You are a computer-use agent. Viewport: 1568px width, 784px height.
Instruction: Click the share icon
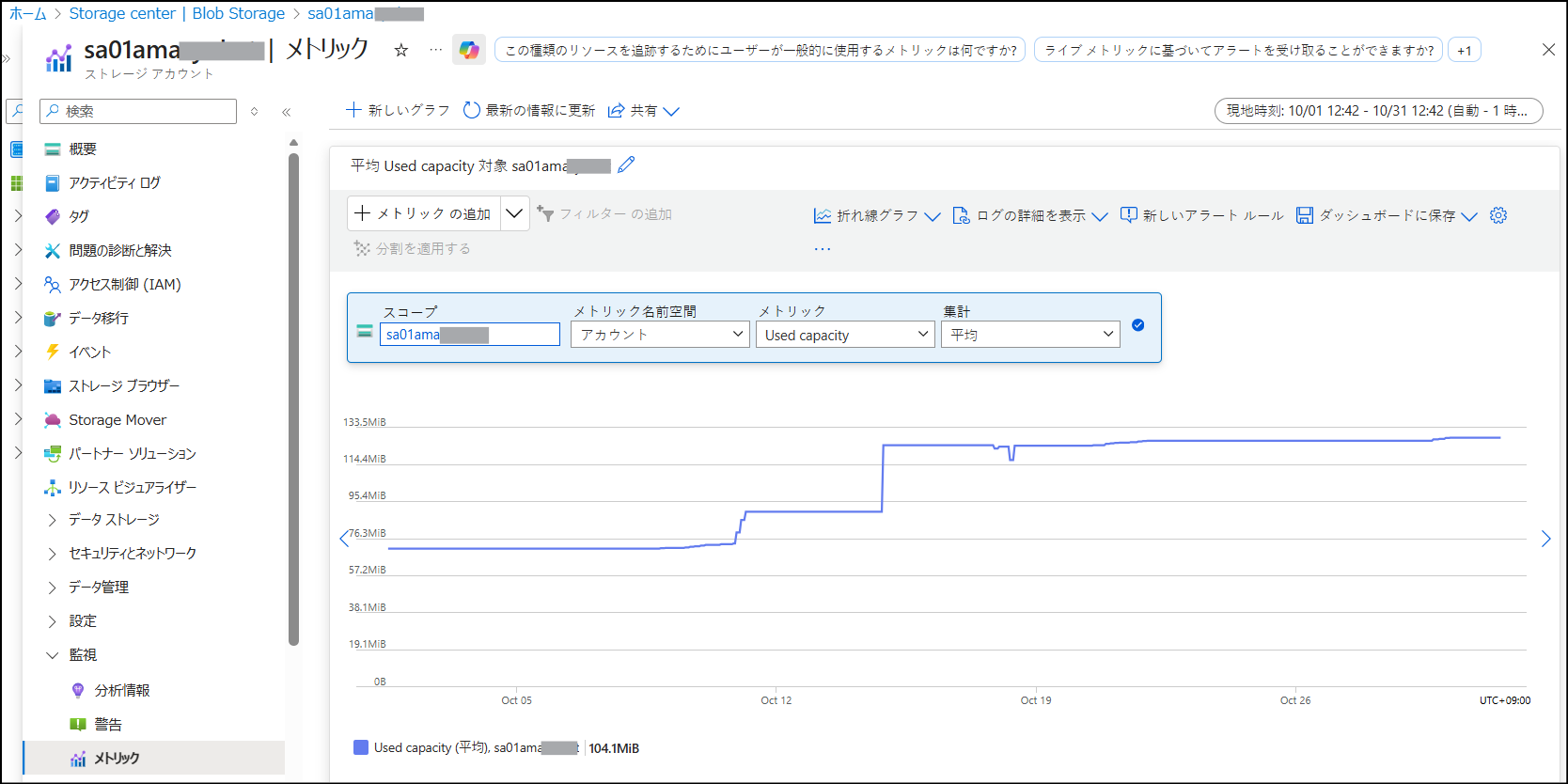point(617,111)
